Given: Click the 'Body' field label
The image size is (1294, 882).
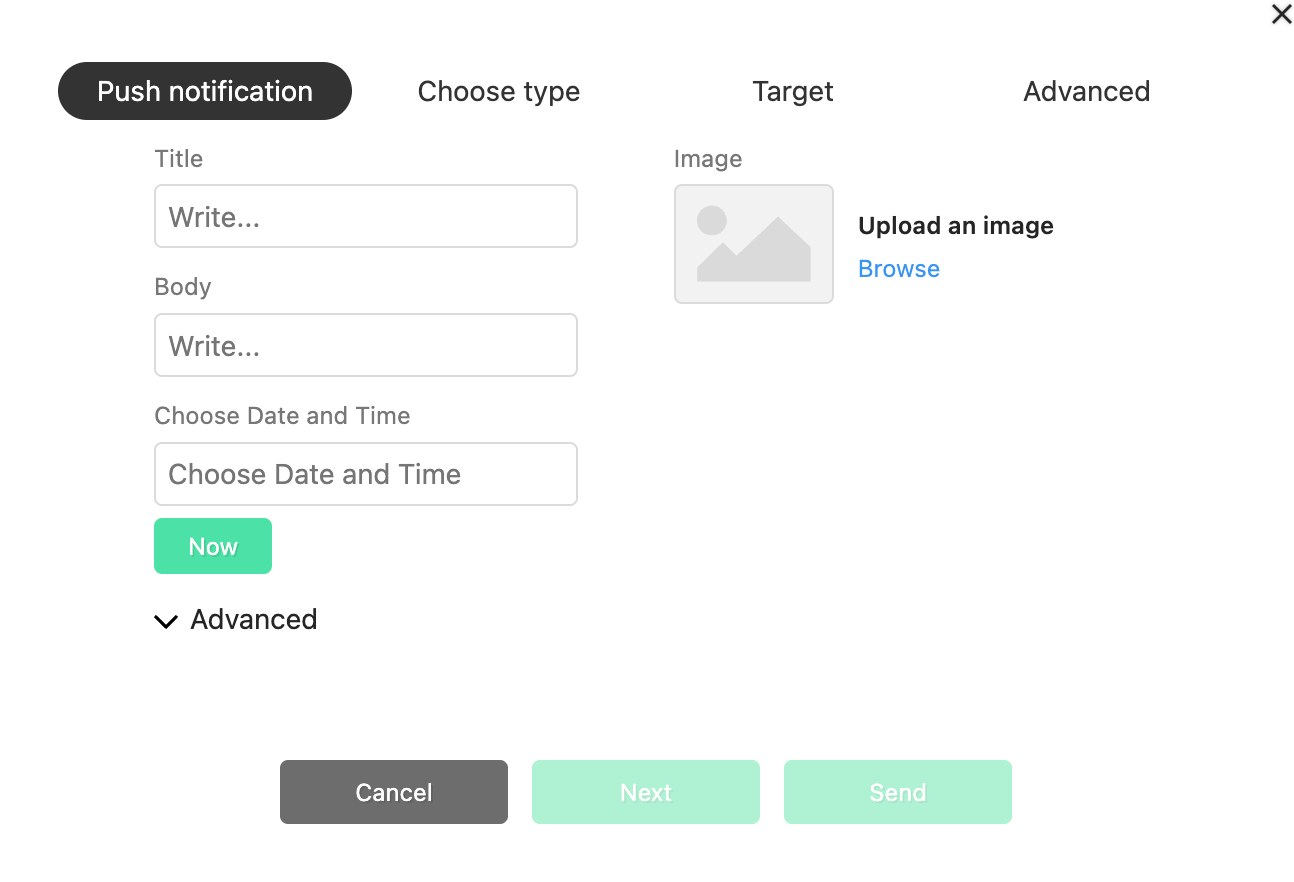Looking at the screenshot, I should (x=183, y=287).
